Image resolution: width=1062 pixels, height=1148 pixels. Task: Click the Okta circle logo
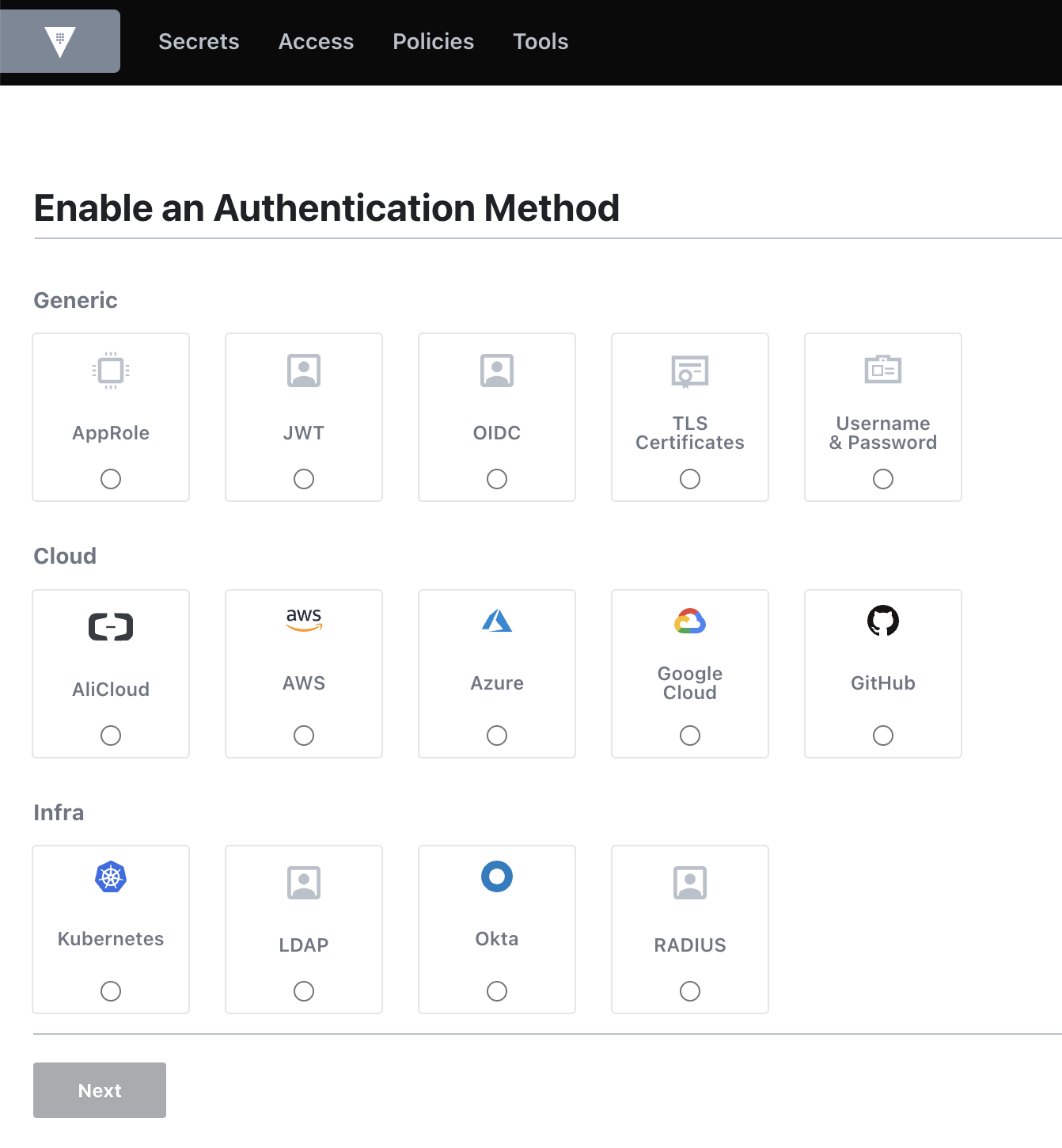497,876
